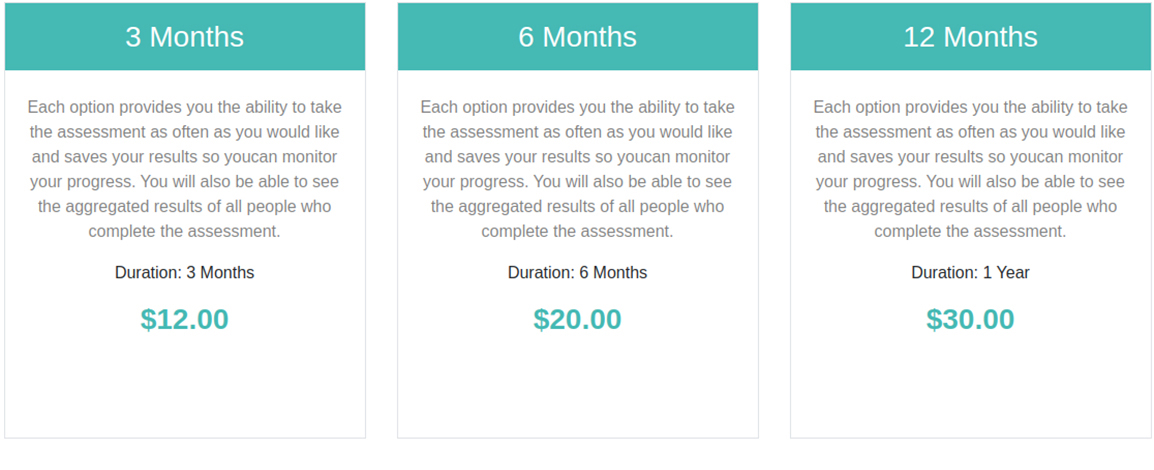
Task: Click 'complete the assessment.' in 12 Months card
Action: tap(971, 232)
